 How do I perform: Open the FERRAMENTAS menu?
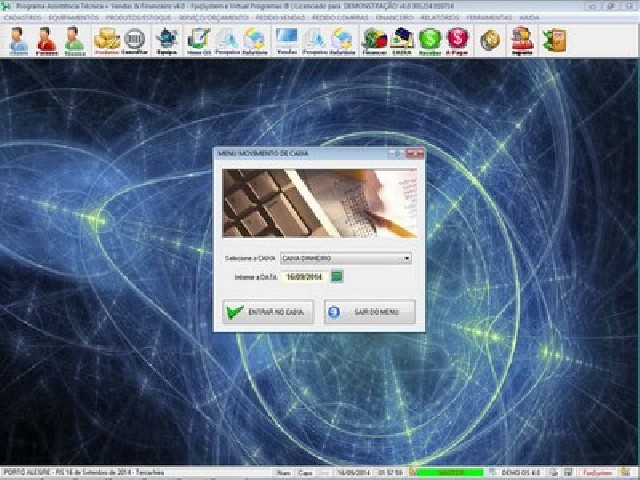tap(489, 18)
